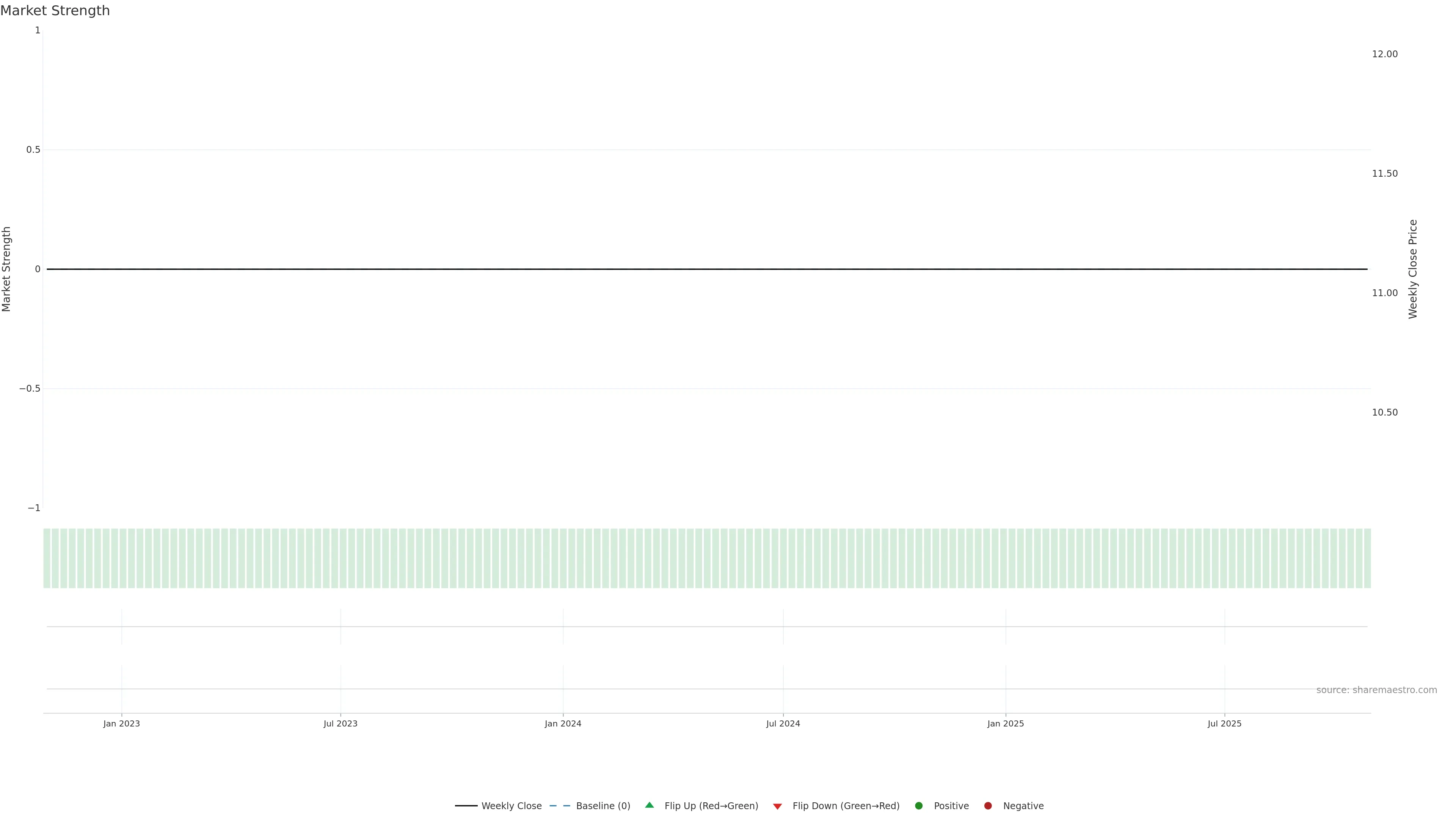Click the Flip Down legend label

coord(846,806)
